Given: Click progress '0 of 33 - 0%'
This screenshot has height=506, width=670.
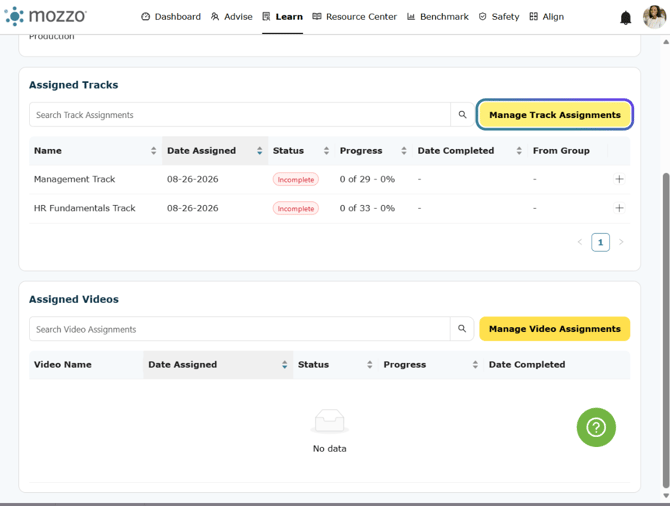Looking at the screenshot, I should point(367,208).
